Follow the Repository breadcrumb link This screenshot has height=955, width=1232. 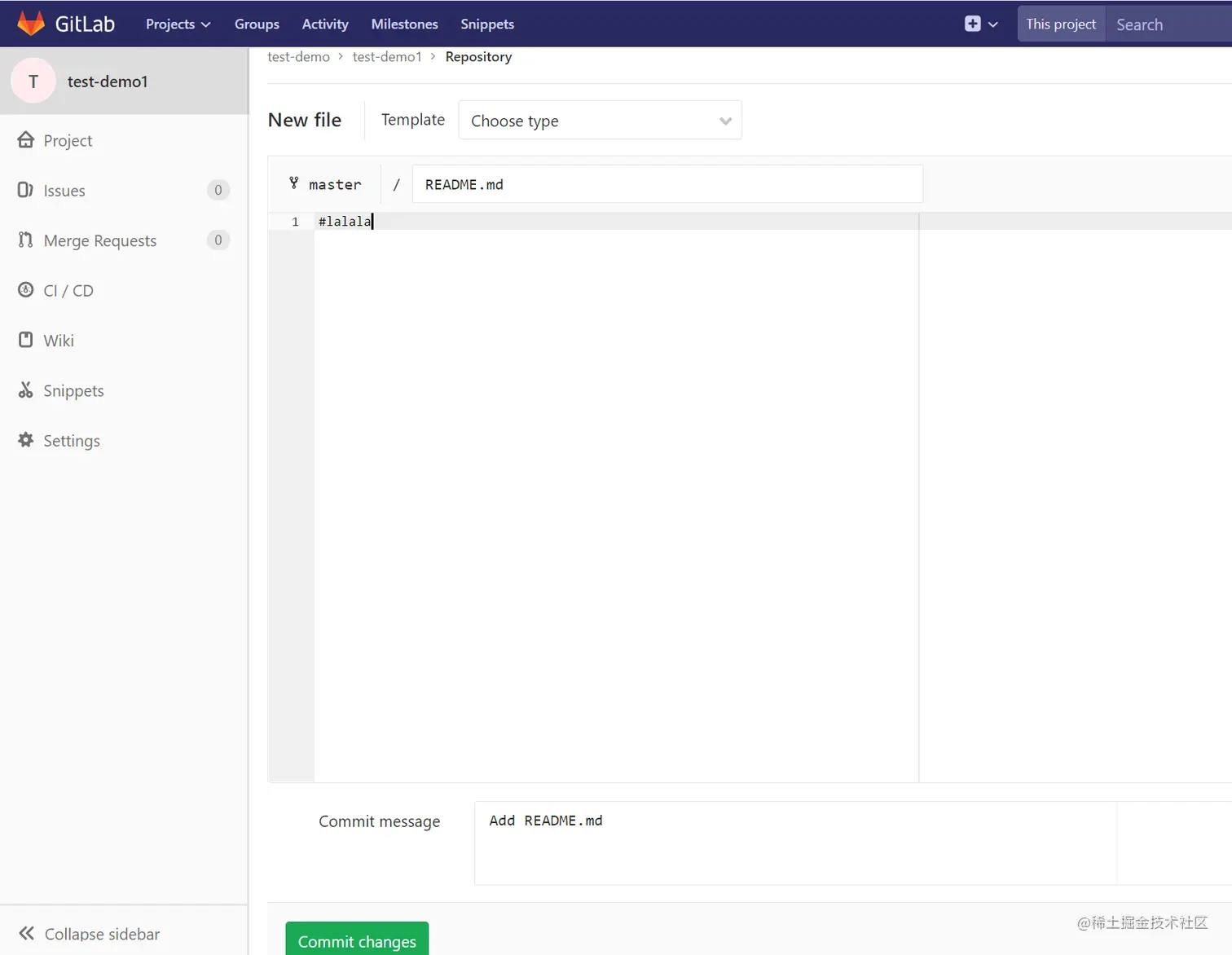pos(478,56)
